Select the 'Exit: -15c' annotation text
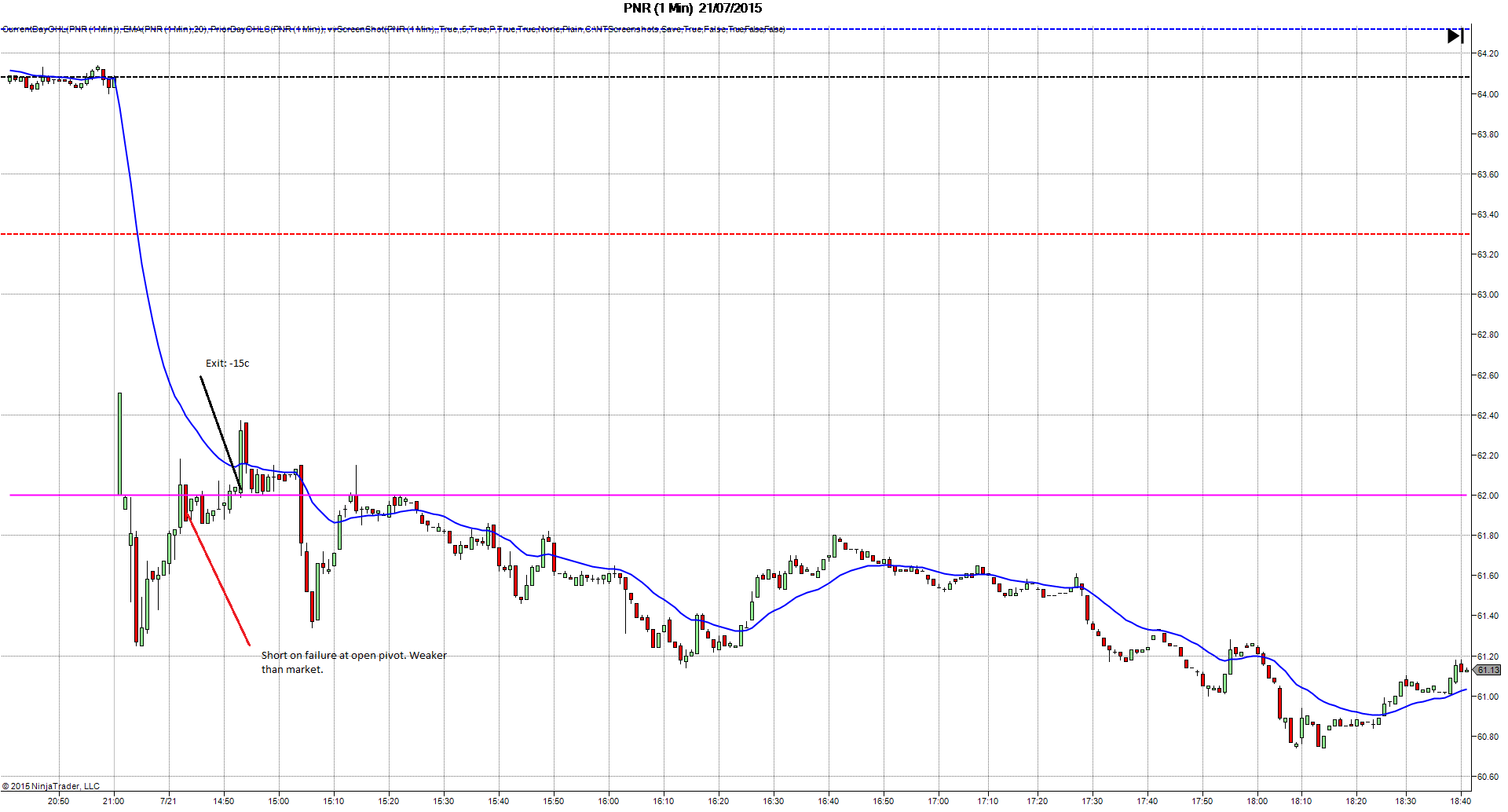1508x812 pixels. click(228, 363)
